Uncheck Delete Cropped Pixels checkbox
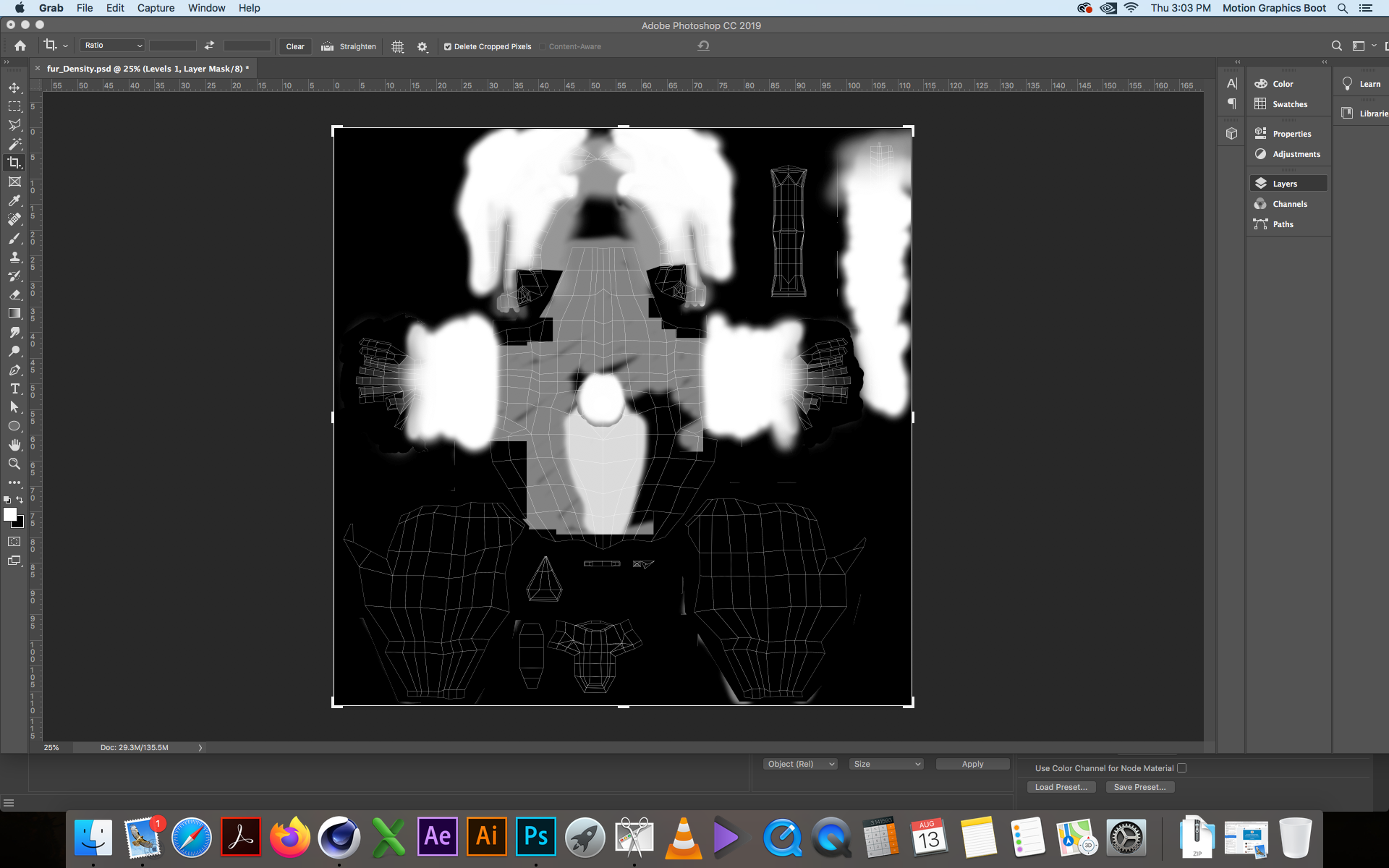1389x868 pixels. click(x=448, y=46)
